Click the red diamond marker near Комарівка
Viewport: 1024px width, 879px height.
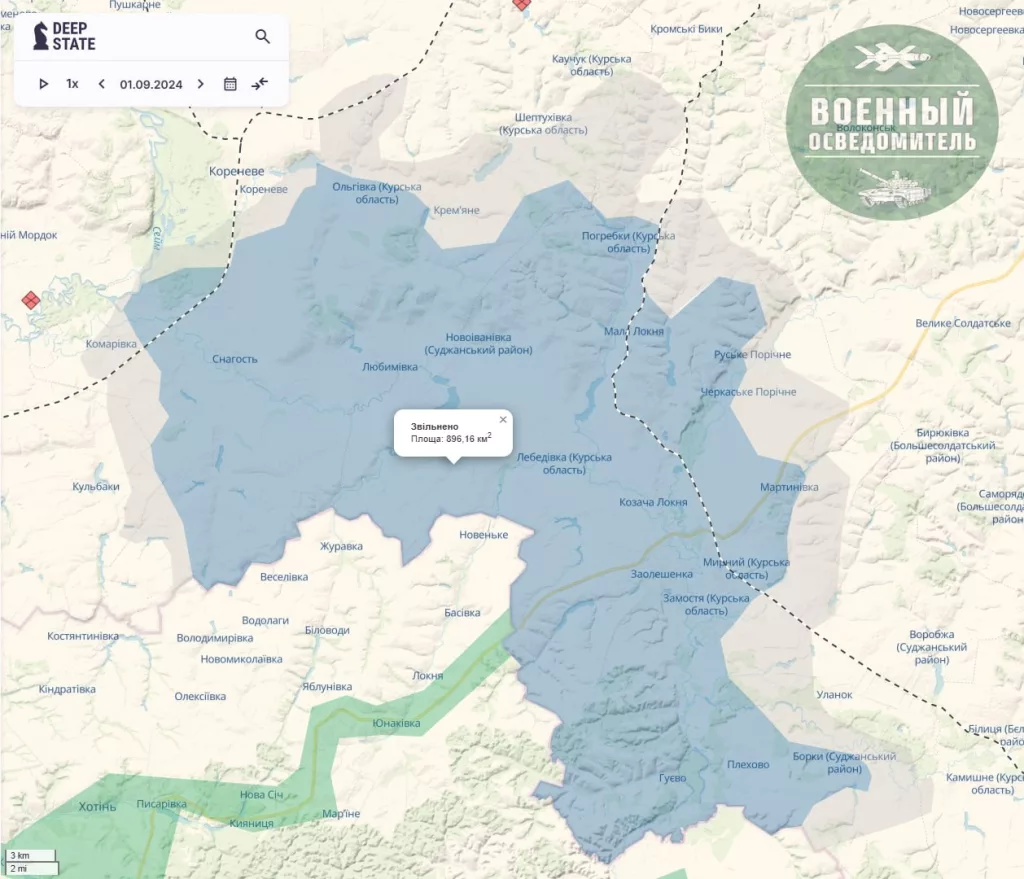31,299
